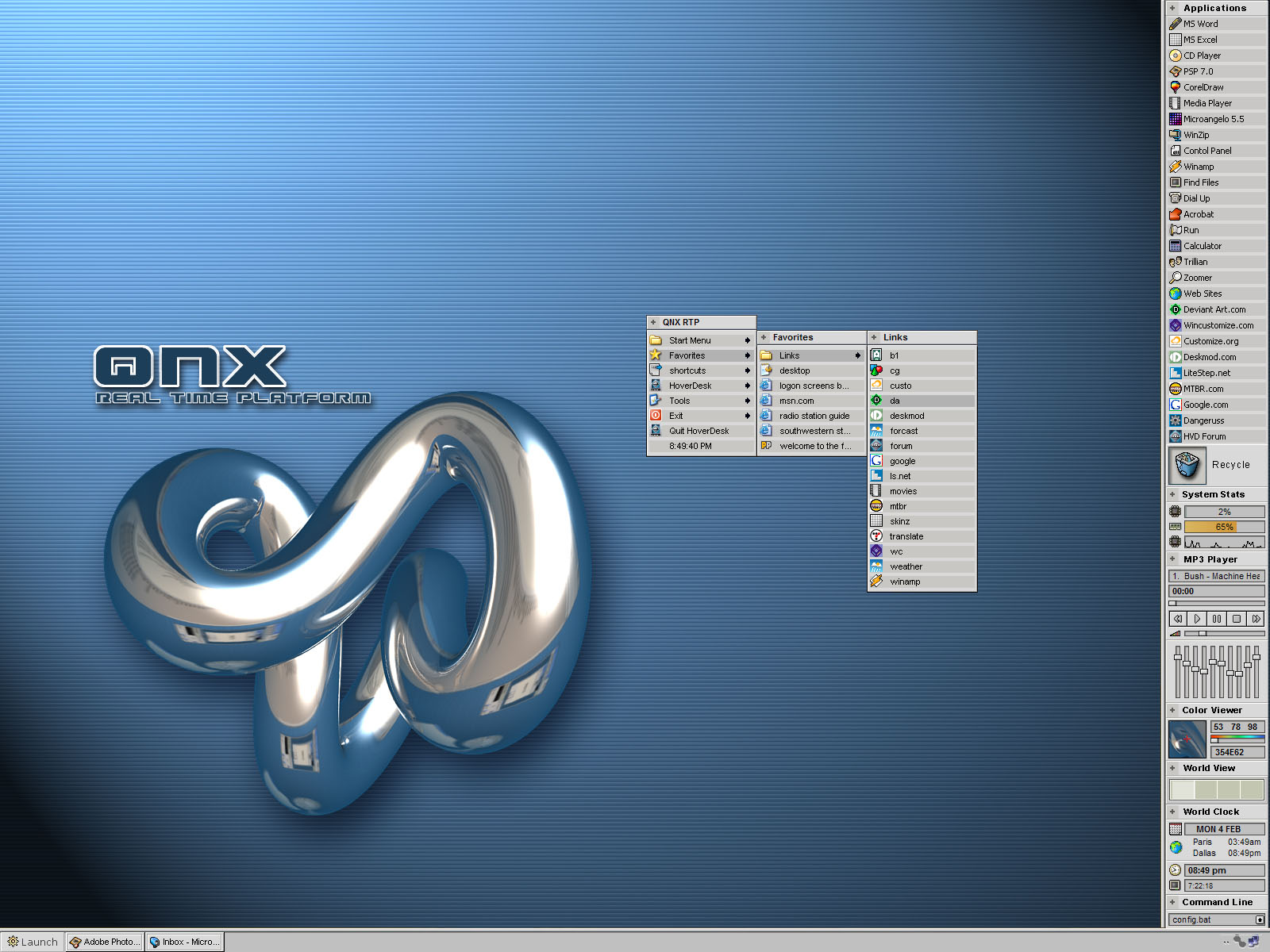Switch to Inbox - Micro... taskbar button
1270x952 pixels.
[184, 942]
